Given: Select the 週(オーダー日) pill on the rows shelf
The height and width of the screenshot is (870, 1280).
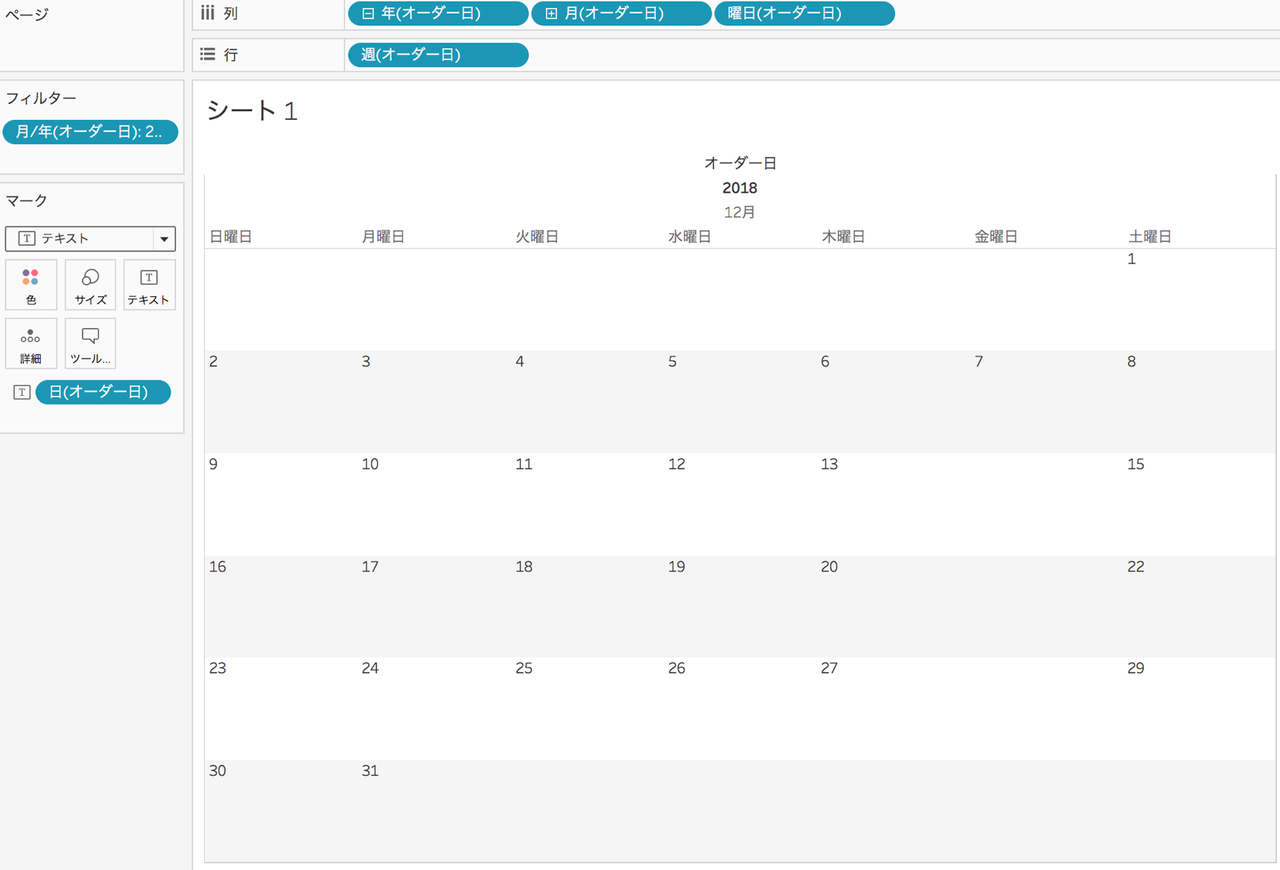Looking at the screenshot, I should pos(438,55).
